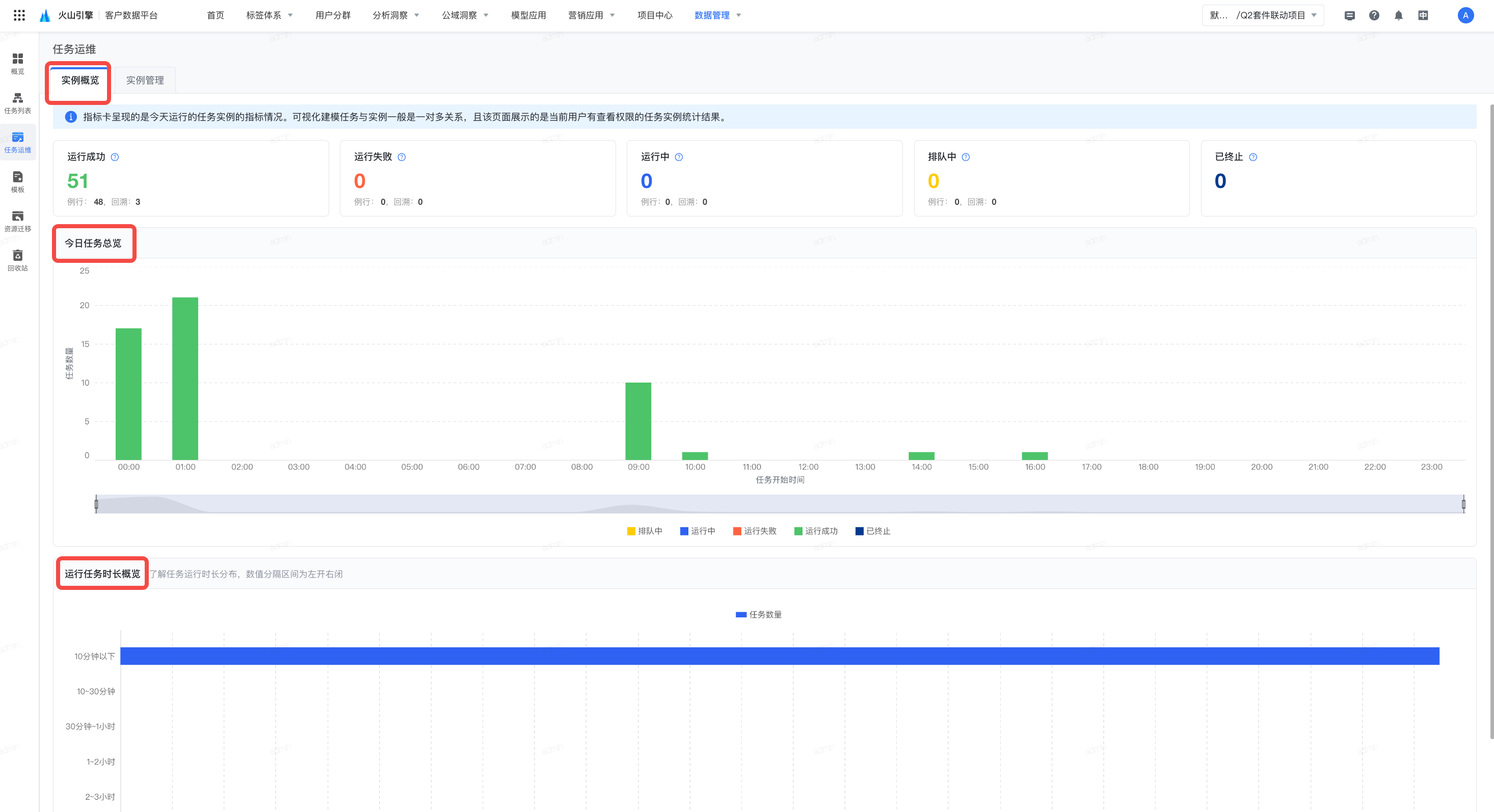Switch to the 实例概览 tab
Image resolution: width=1494 pixels, height=812 pixels.
pos(80,80)
